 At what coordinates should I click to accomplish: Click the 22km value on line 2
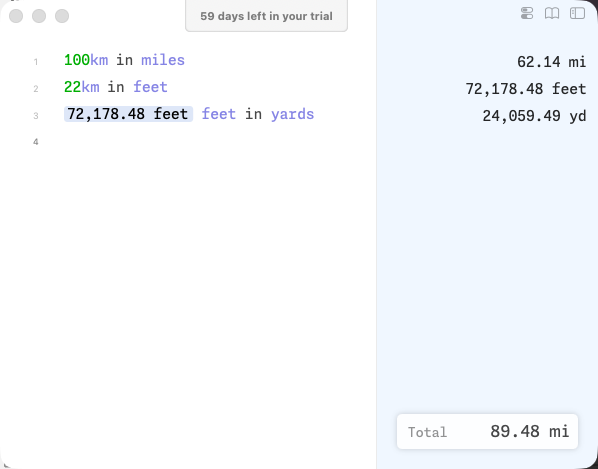coord(82,87)
